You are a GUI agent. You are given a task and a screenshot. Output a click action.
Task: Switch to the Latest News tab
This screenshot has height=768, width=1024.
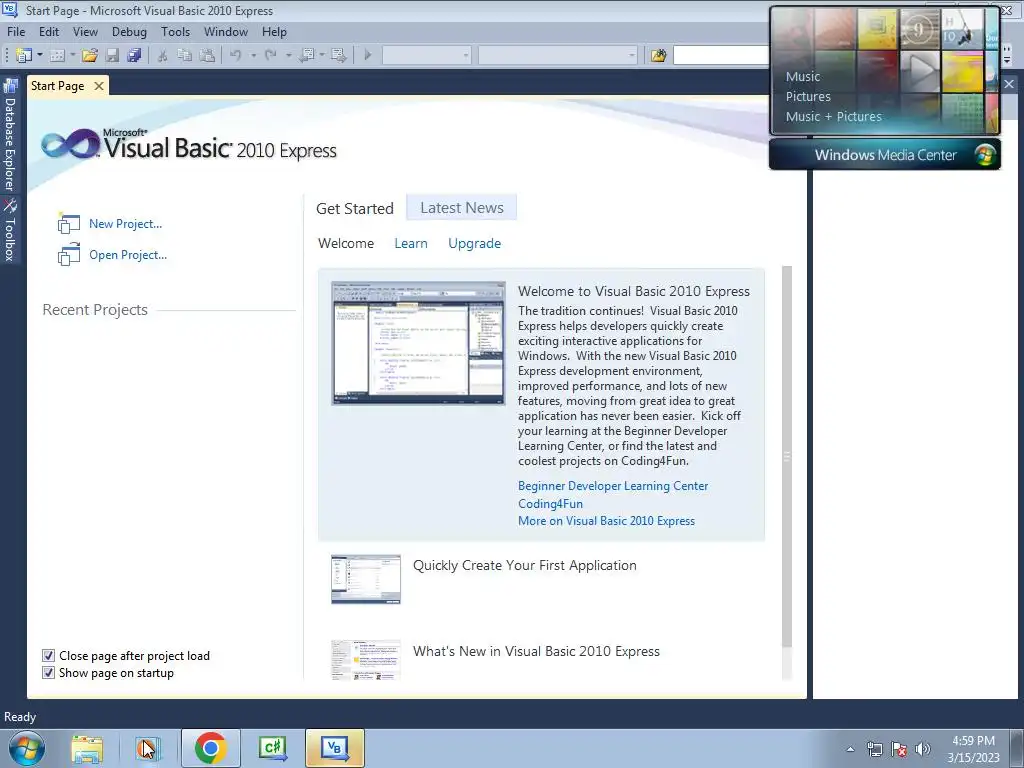coord(462,208)
